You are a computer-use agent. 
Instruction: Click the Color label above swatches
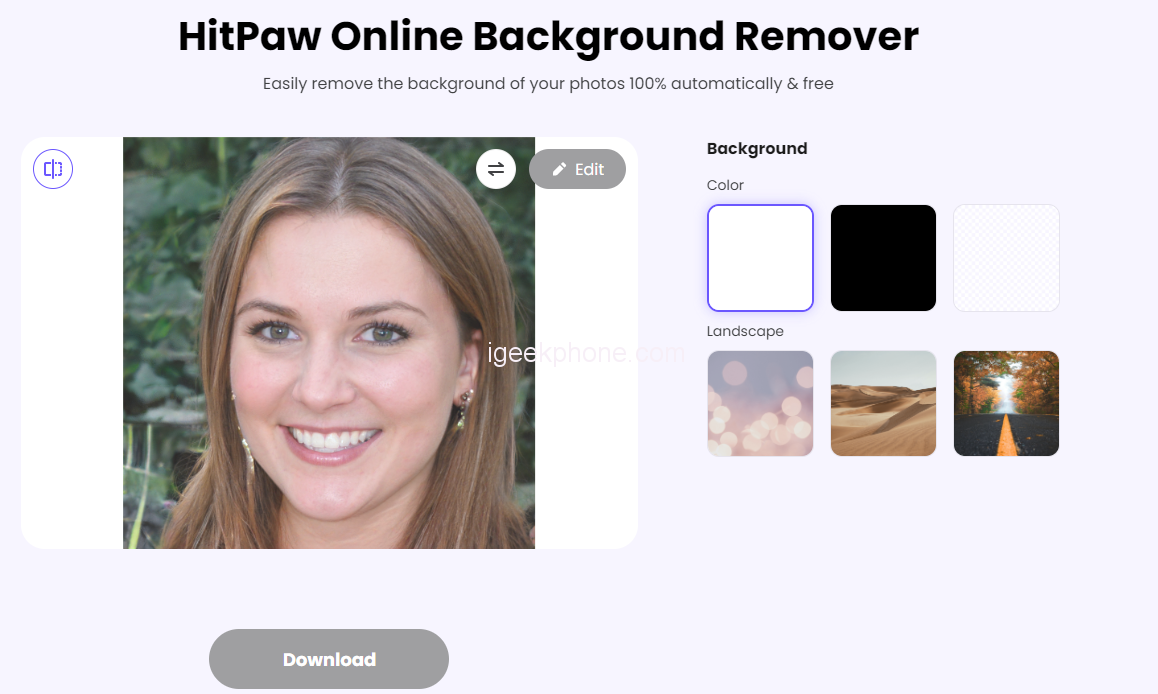point(725,185)
